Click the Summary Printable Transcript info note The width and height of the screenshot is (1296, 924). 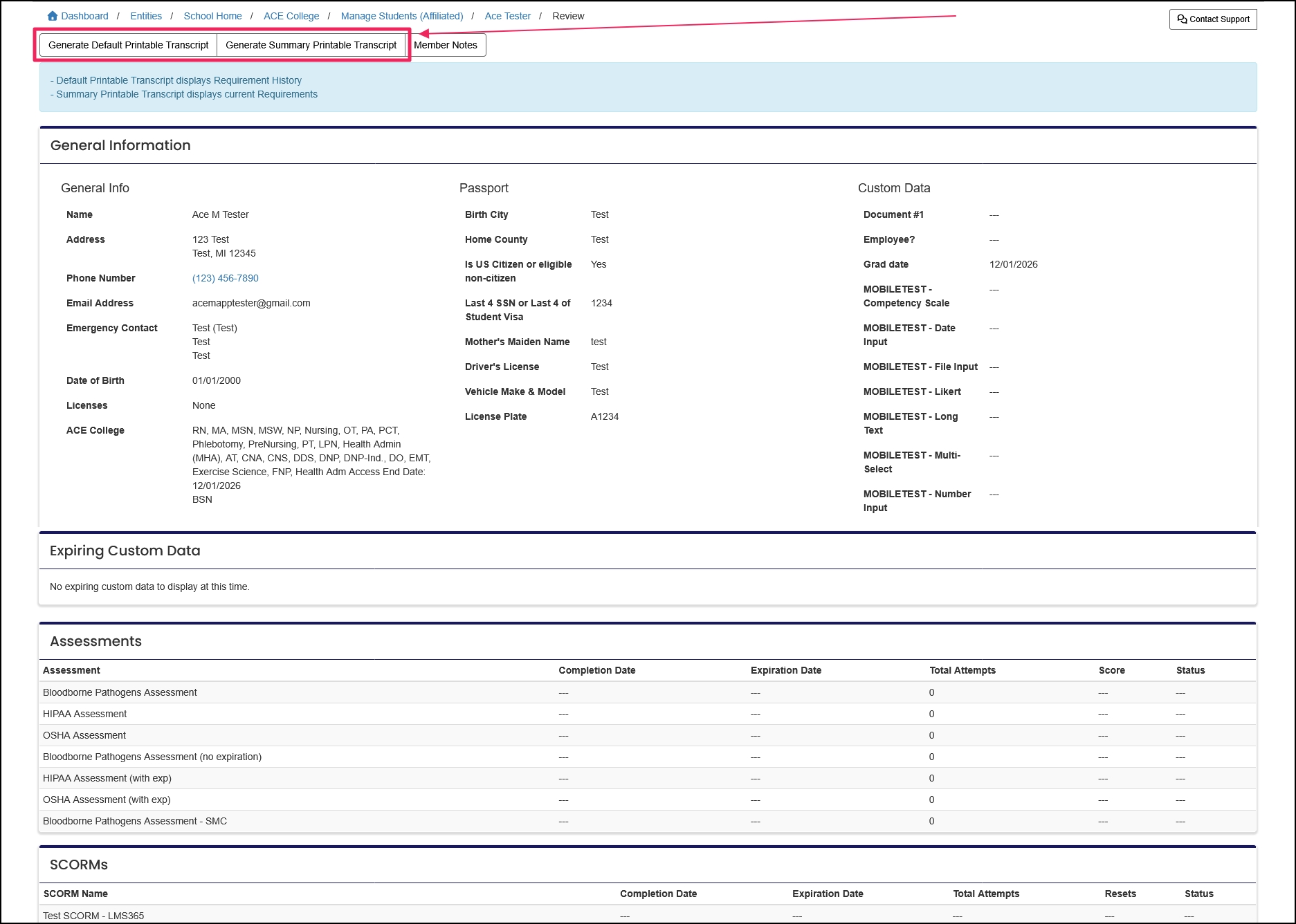(184, 94)
